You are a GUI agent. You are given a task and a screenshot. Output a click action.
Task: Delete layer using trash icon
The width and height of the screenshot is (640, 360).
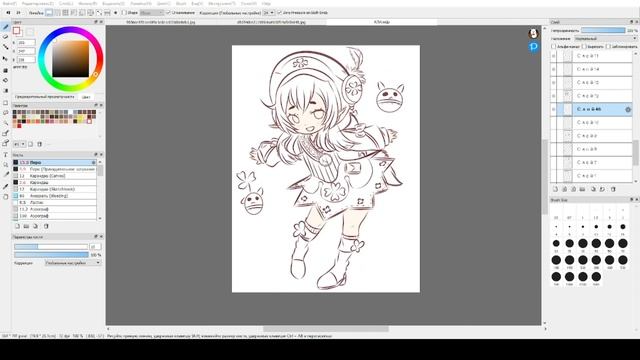[x=613, y=189]
